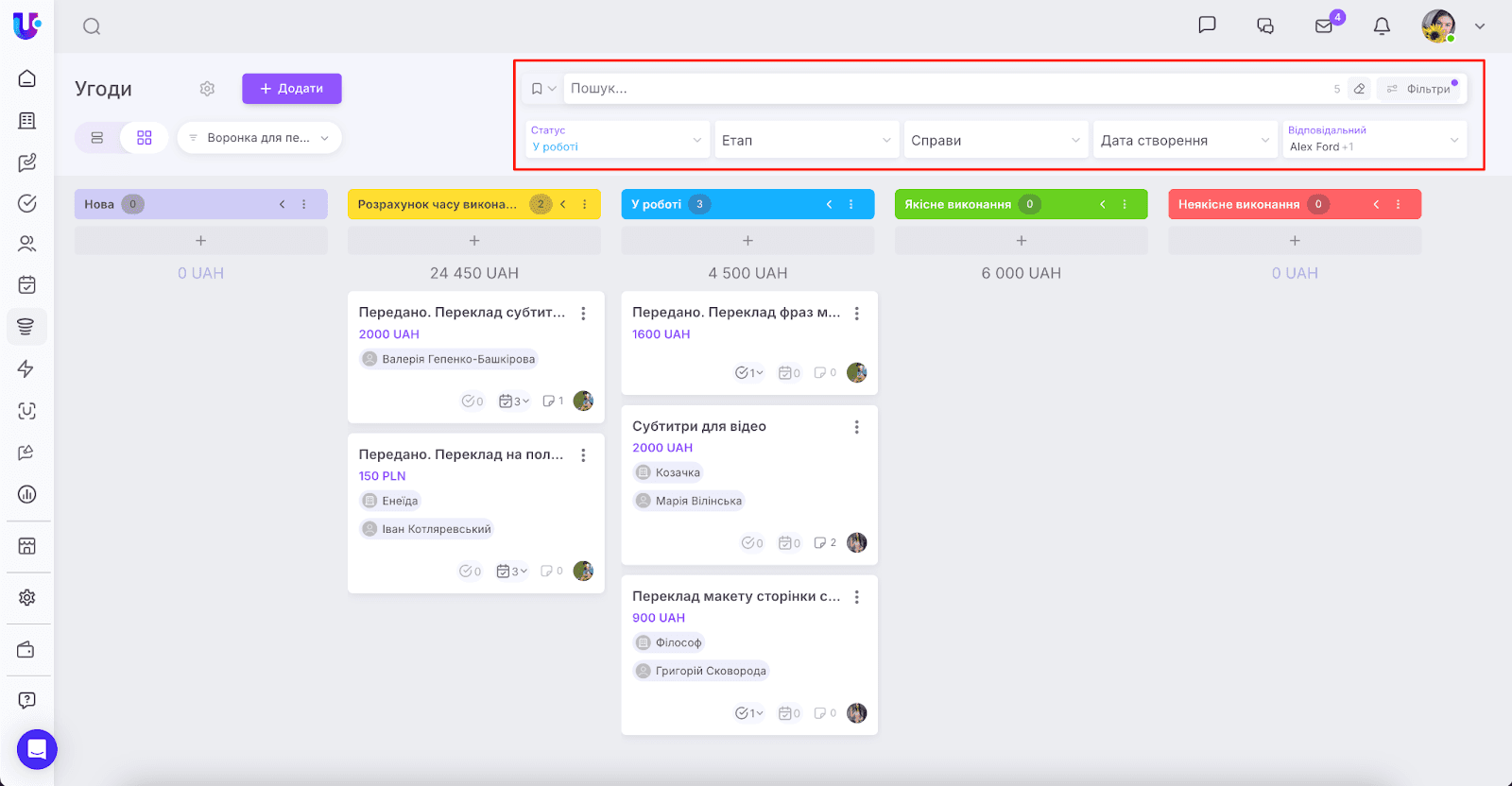Collapse the Нова column
This screenshot has height=786, width=1512.
point(282,204)
